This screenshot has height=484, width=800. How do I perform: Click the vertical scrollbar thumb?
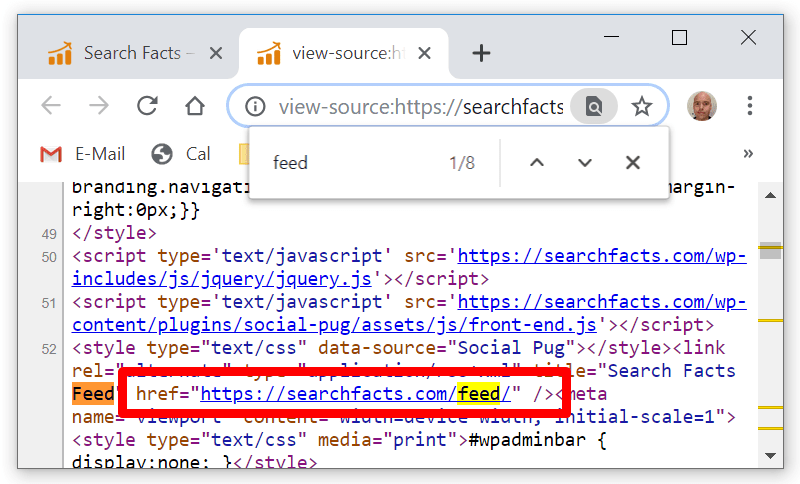tap(770, 250)
